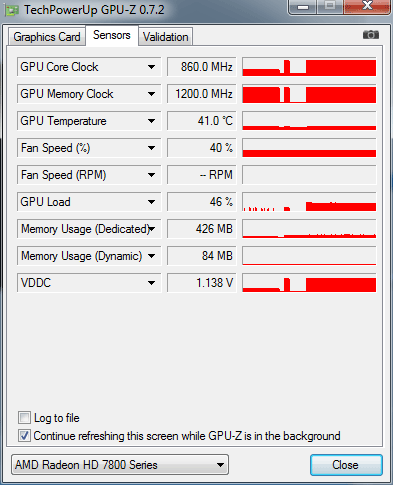
Task: Click the GPU Memory Clock 1200.0 MHz reading
Action: pyautogui.click(x=202, y=94)
